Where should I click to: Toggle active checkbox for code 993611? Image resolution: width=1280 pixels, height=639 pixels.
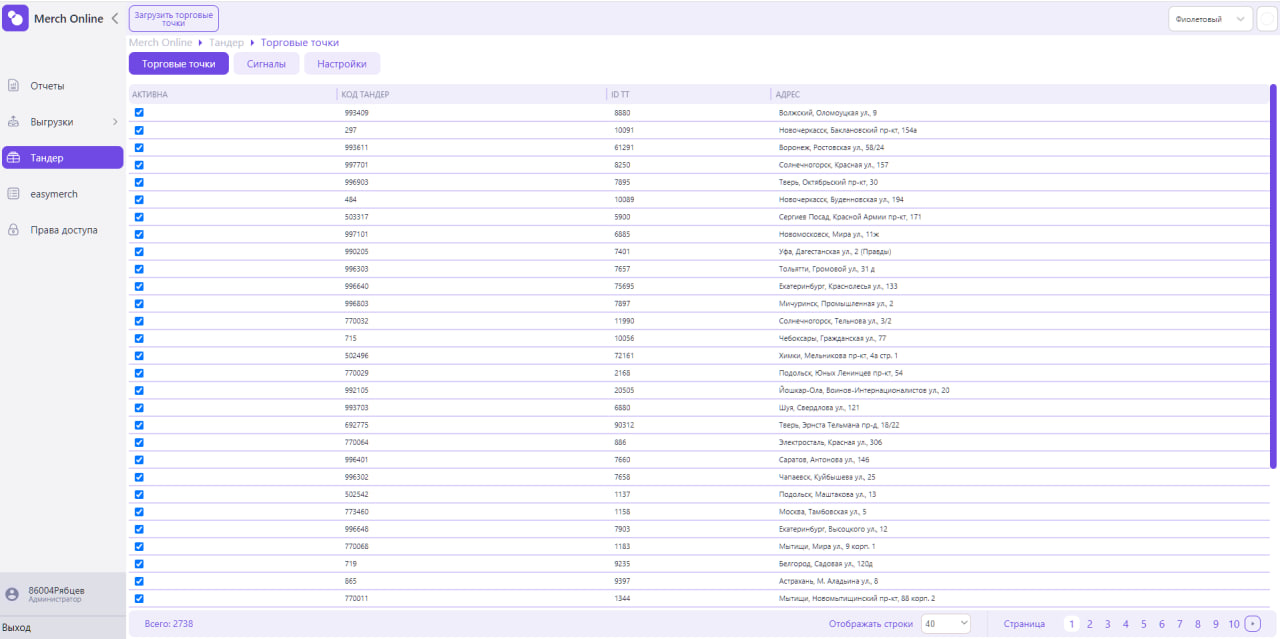tap(139, 147)
